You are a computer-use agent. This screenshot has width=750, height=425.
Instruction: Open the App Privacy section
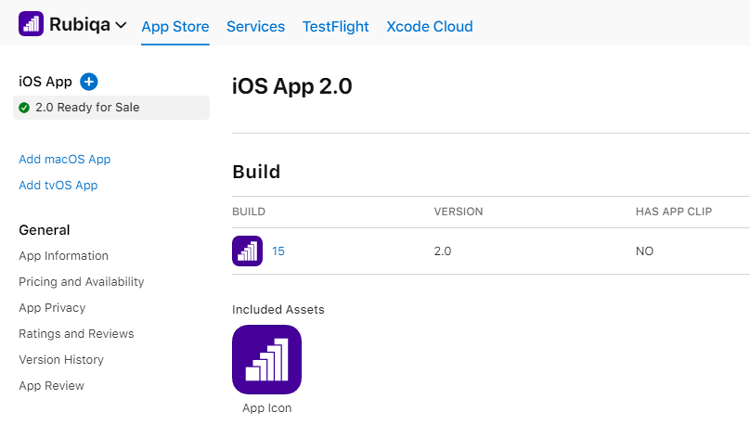pyautogui.click(x=52, y=307)
